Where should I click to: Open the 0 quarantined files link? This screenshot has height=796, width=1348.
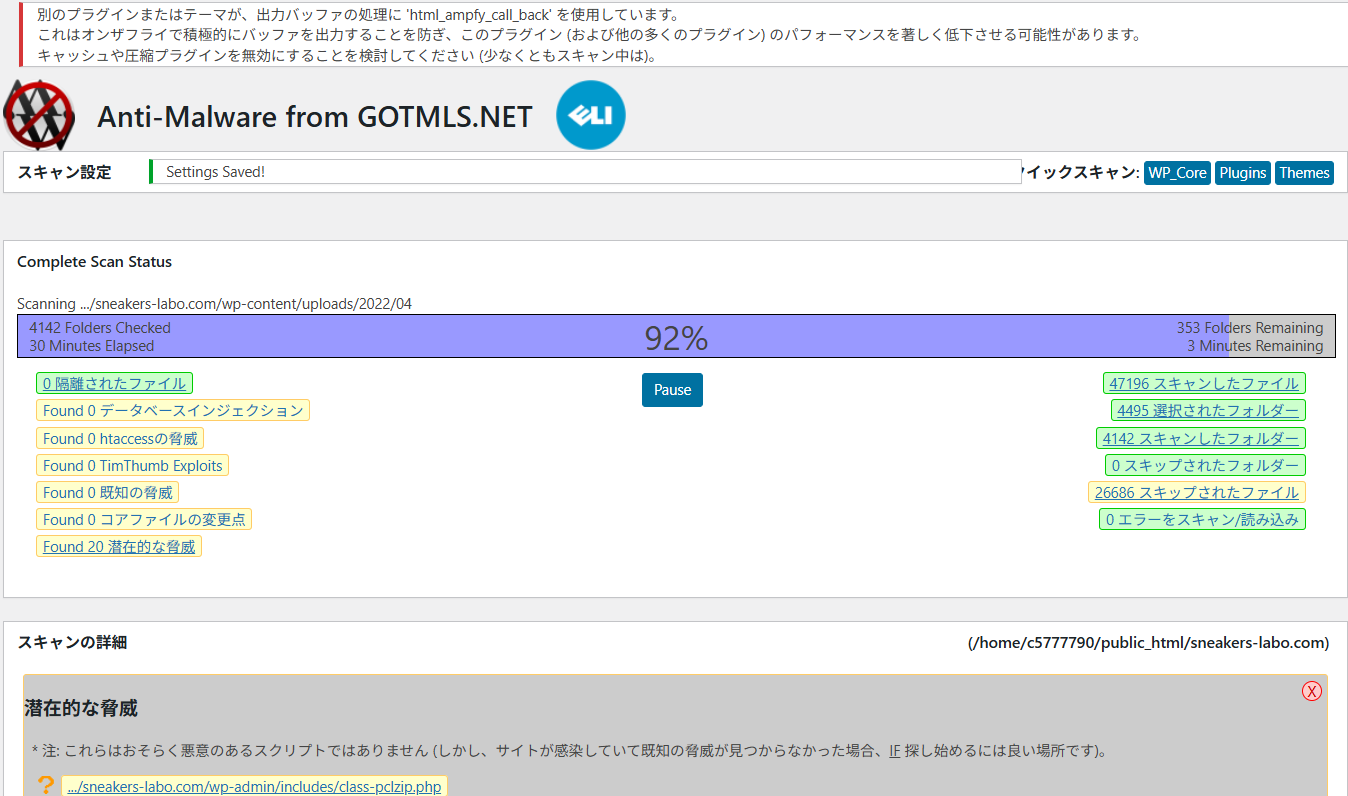[114, 383]
